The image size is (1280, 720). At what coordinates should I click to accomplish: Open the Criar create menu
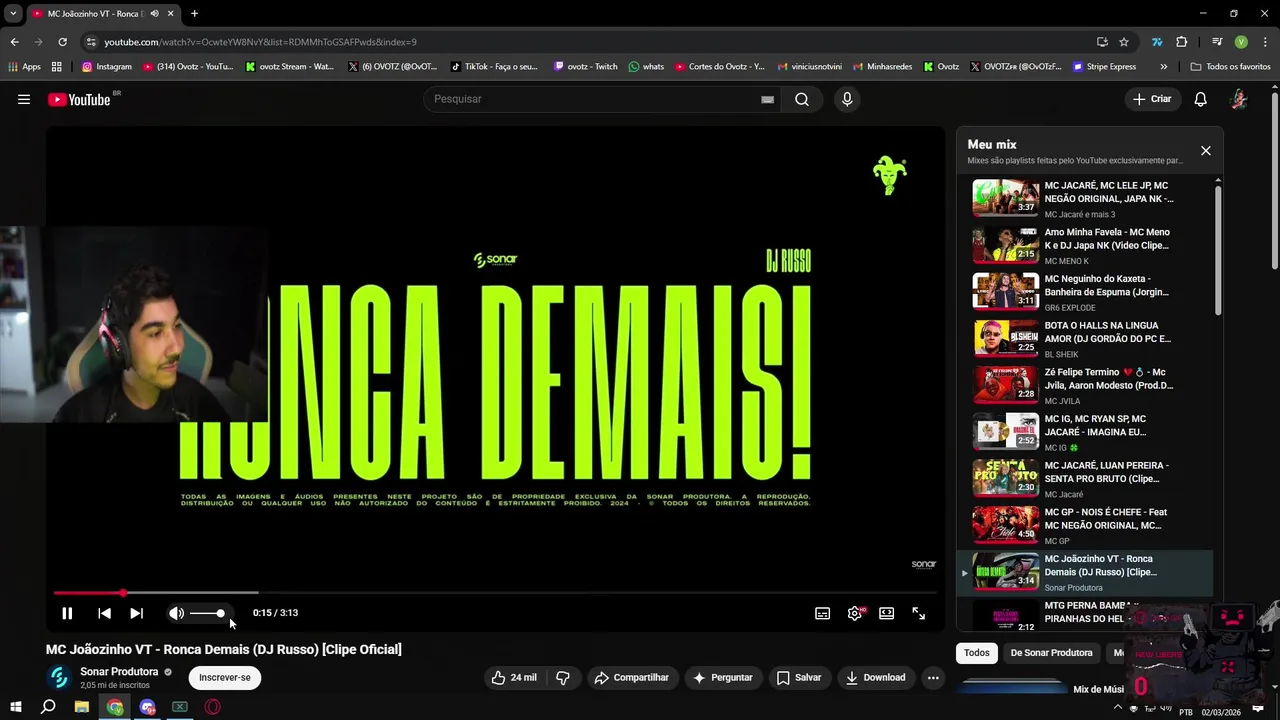(x=1151, y=99)
